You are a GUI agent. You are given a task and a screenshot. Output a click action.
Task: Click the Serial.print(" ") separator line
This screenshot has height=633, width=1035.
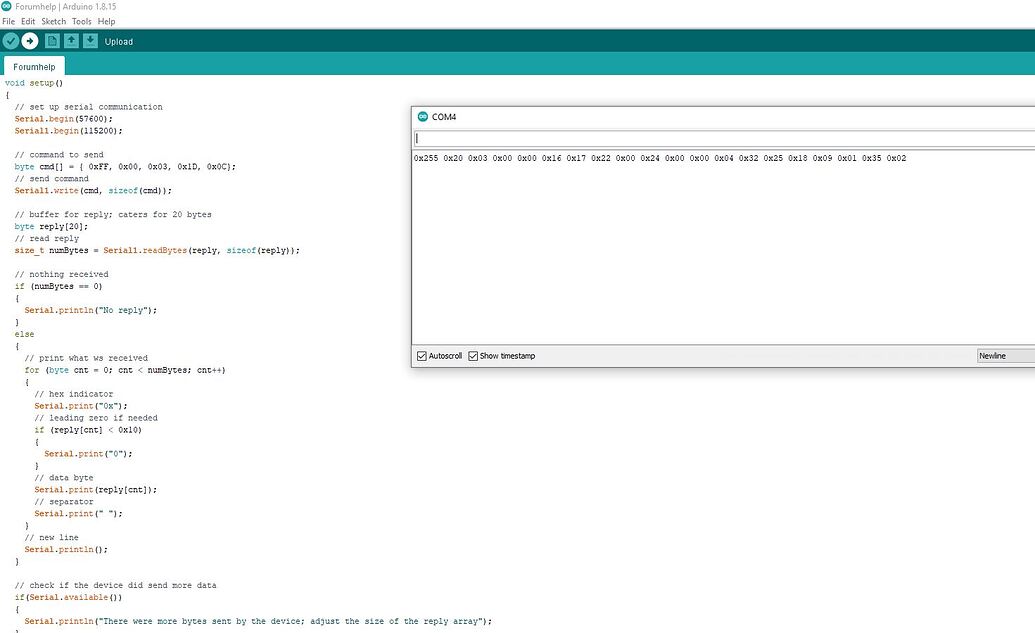click(79, 514)
